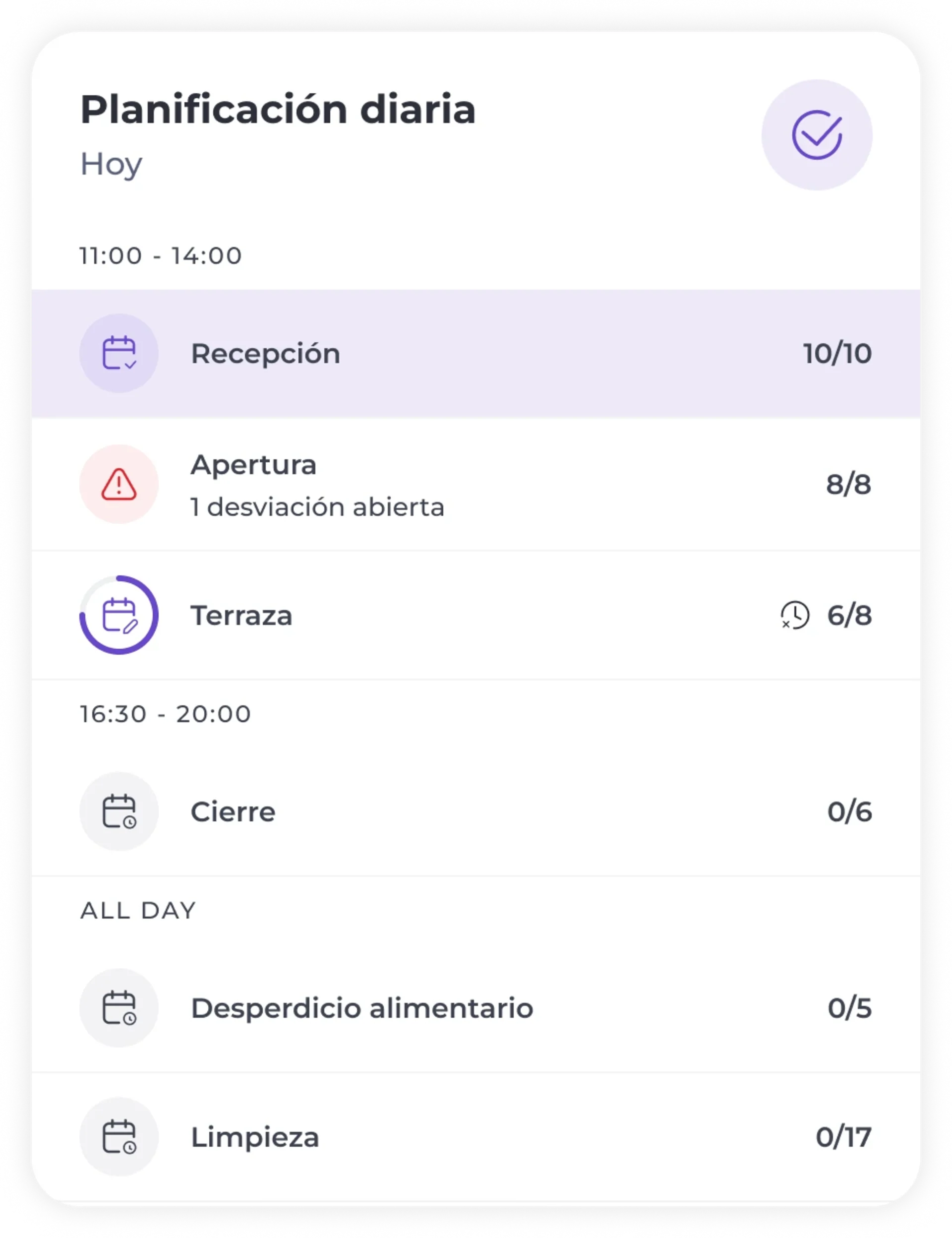Click the Limpieza calendar clock icon

pyautogui.click(x=119, y=1136)
